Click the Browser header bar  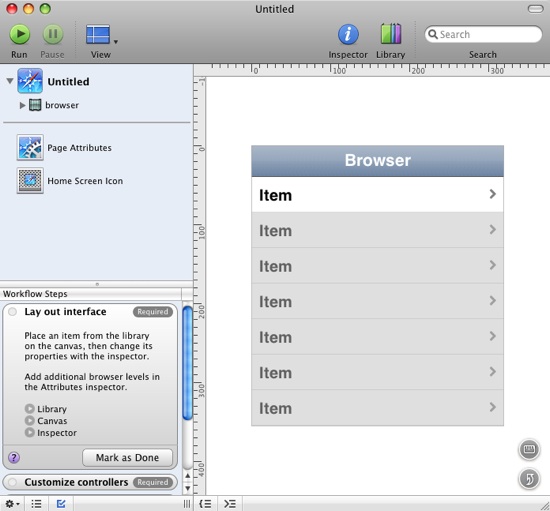(377, 161)
